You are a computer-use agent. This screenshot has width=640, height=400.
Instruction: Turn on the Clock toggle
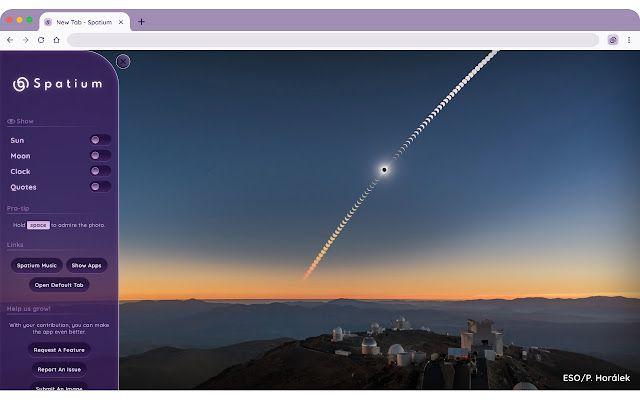[x=100, y=171]
